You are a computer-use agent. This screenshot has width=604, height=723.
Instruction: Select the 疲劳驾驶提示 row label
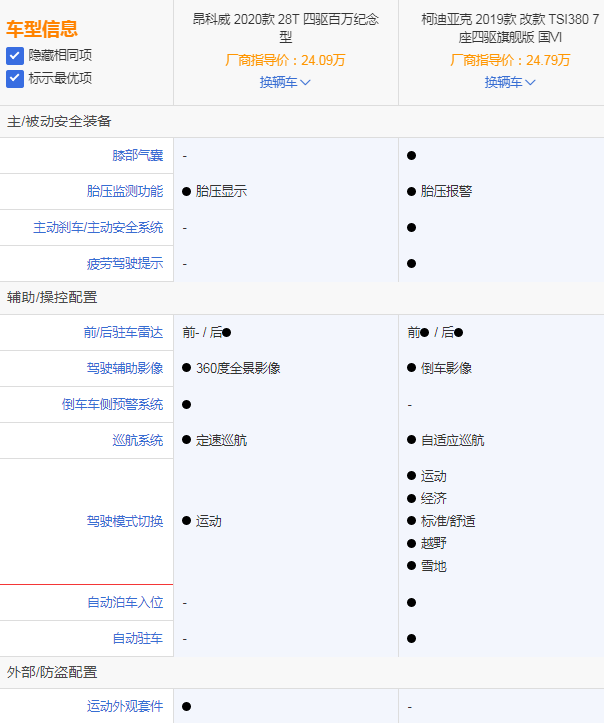tap(124, 264)
